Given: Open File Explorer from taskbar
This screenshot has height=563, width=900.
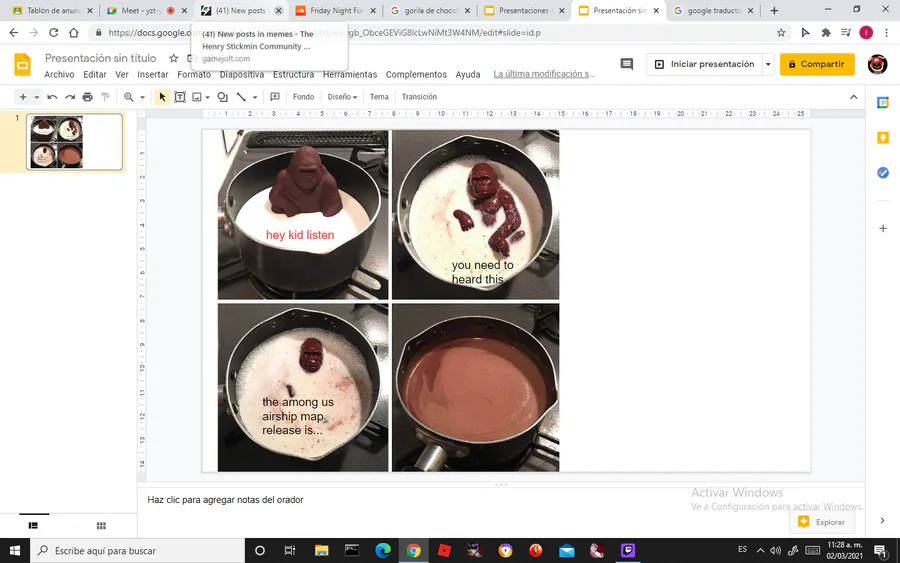Looking at the screenshot, I should (321, 550).
